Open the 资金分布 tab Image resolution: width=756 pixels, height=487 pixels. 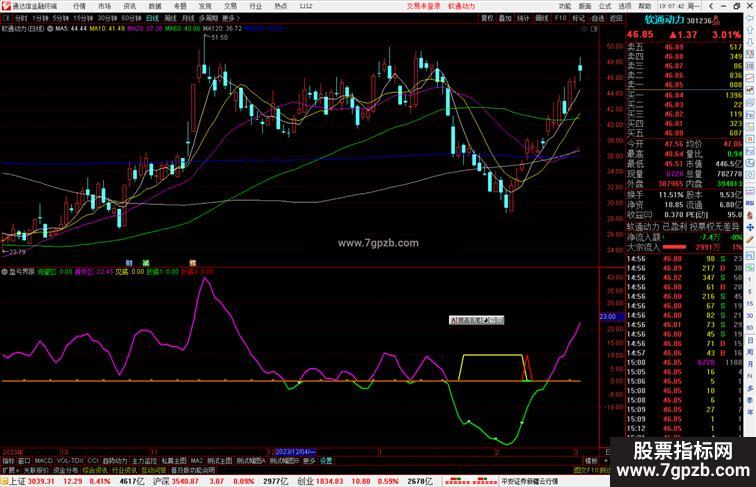(x=66, y=470)
